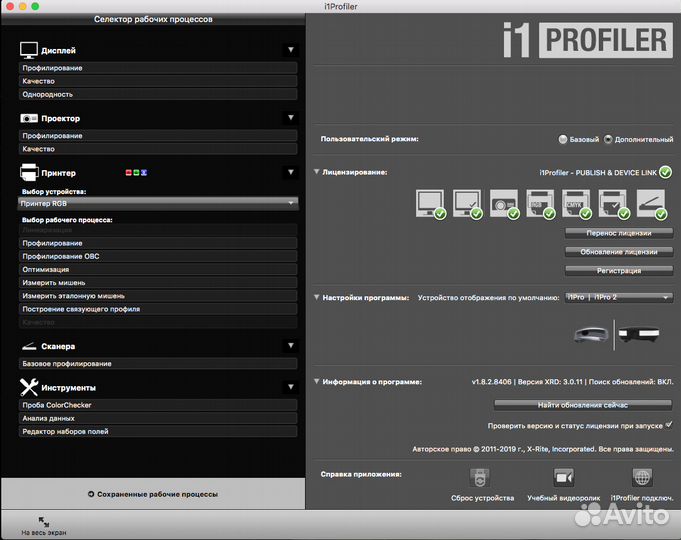Open the i1Pro | i1Pro 2 dropdown
Screen dimensions: 681x540
tap(619, 298)
